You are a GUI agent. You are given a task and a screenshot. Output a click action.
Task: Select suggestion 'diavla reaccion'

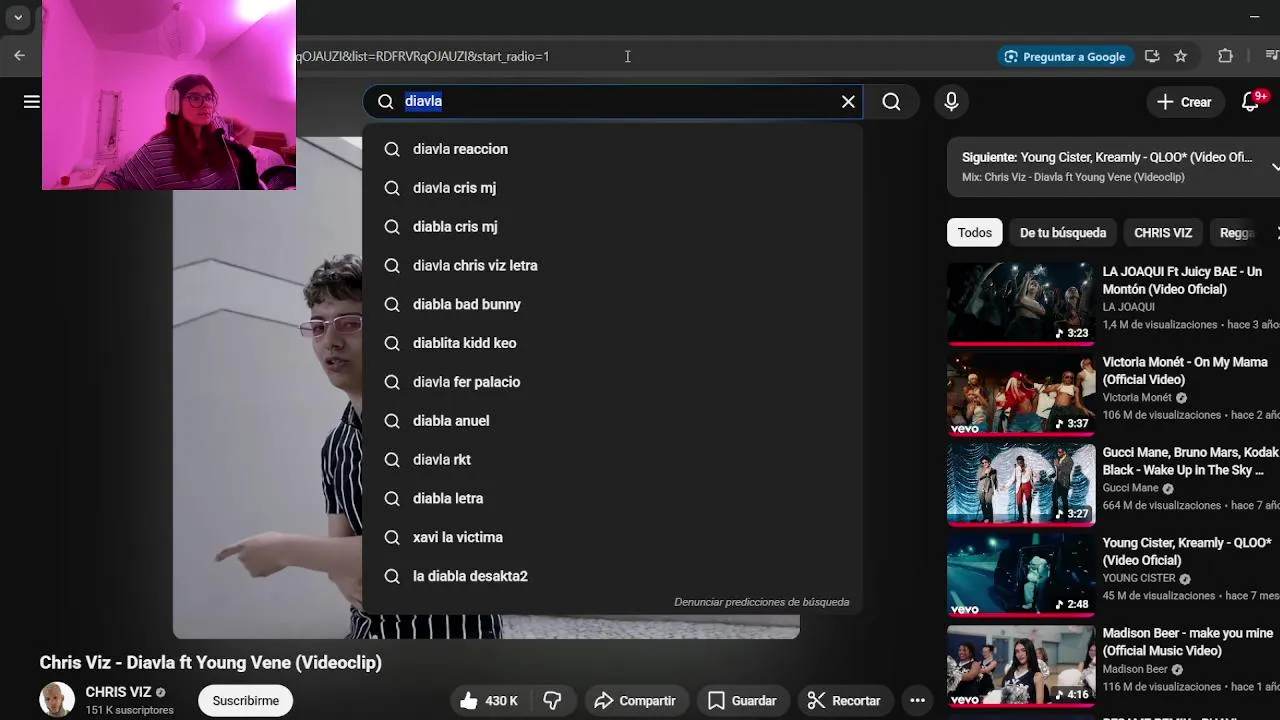612,149
